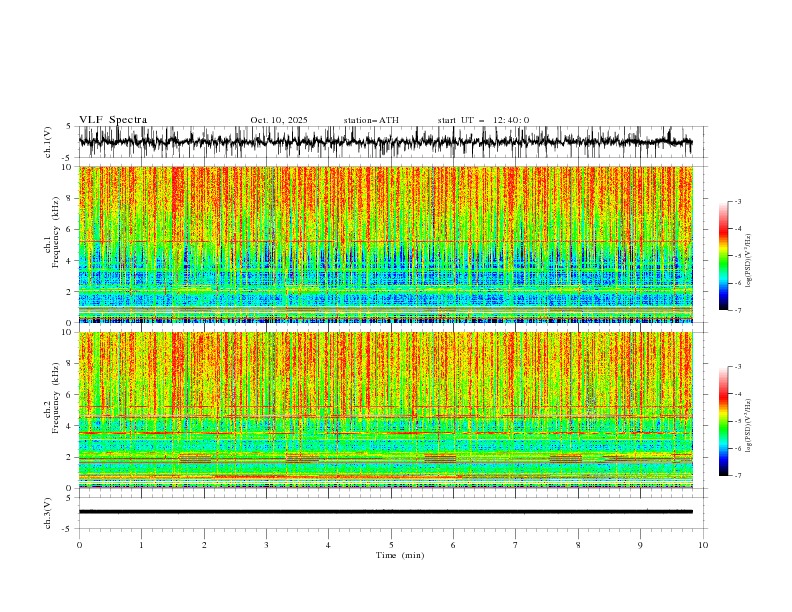Click the '-3' tick on the upper colorbar
The image size is (792, 612).
[738, 201]
